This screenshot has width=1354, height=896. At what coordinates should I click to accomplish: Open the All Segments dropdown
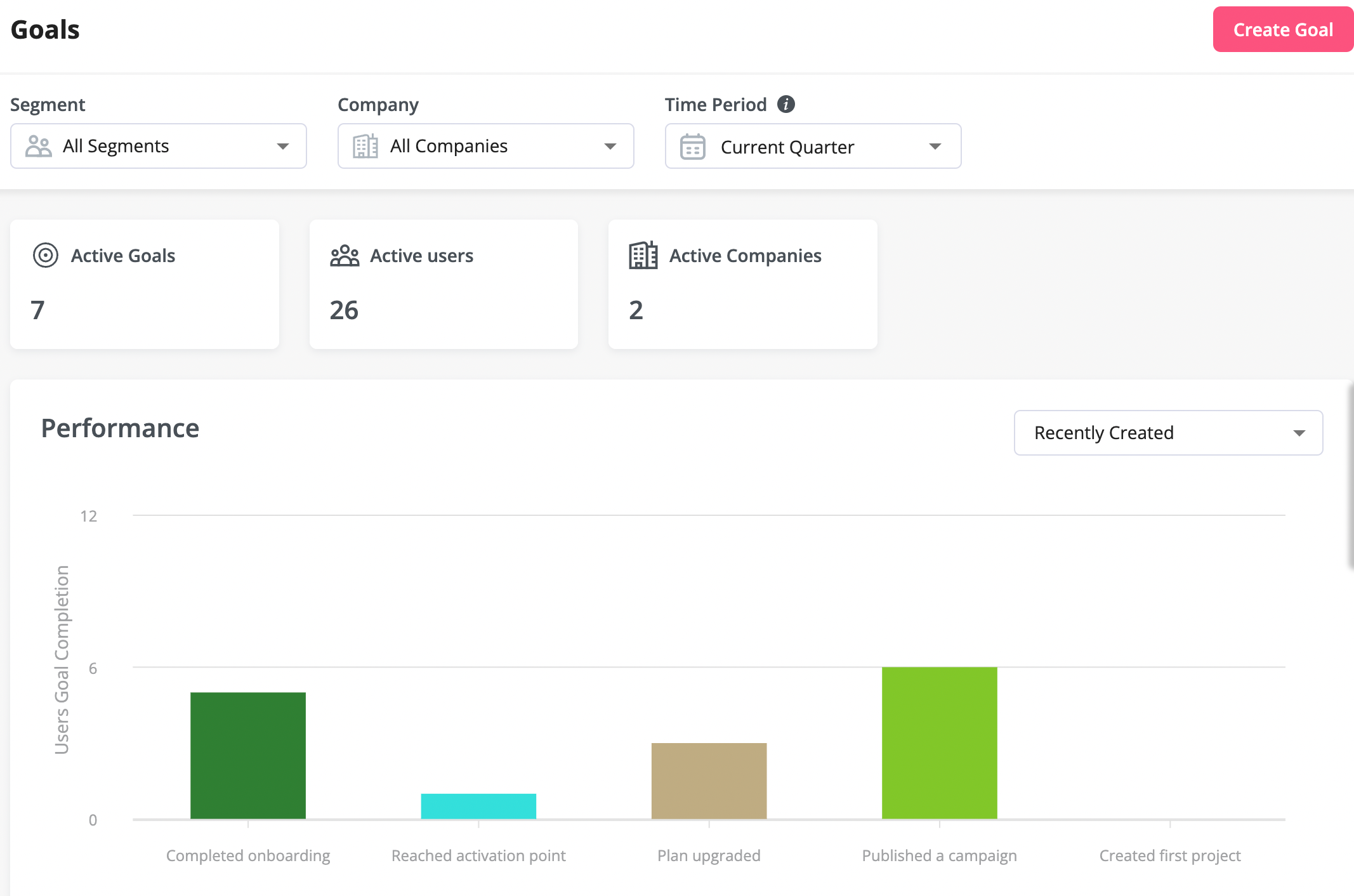(x=159, y=146)
